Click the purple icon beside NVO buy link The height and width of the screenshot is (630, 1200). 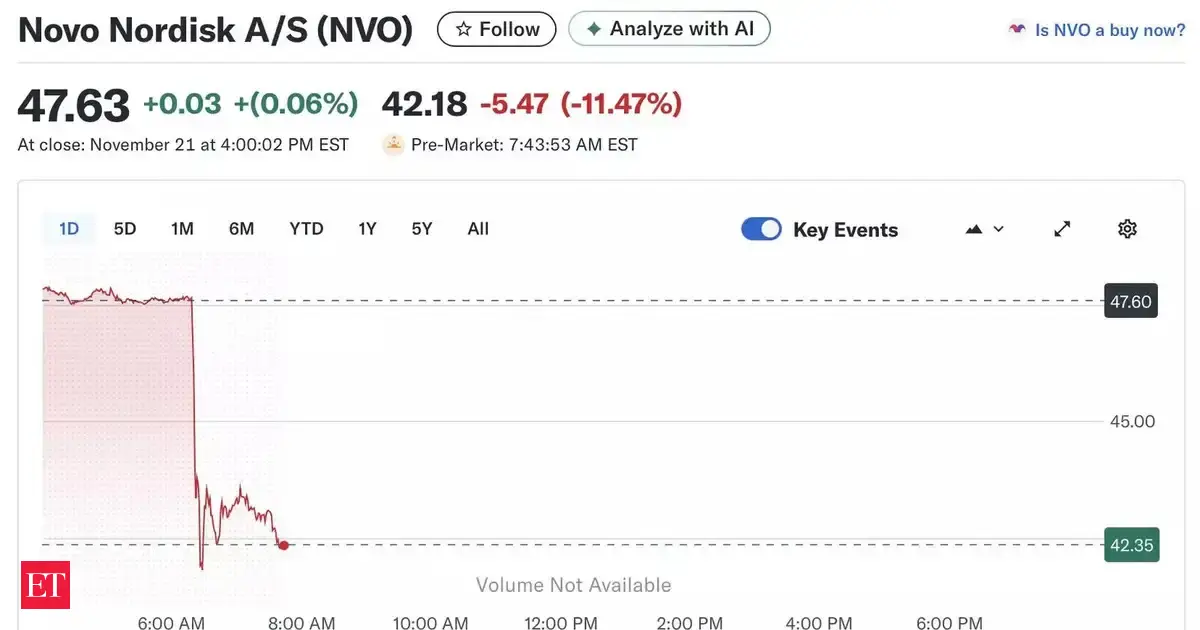[1017, 30]
